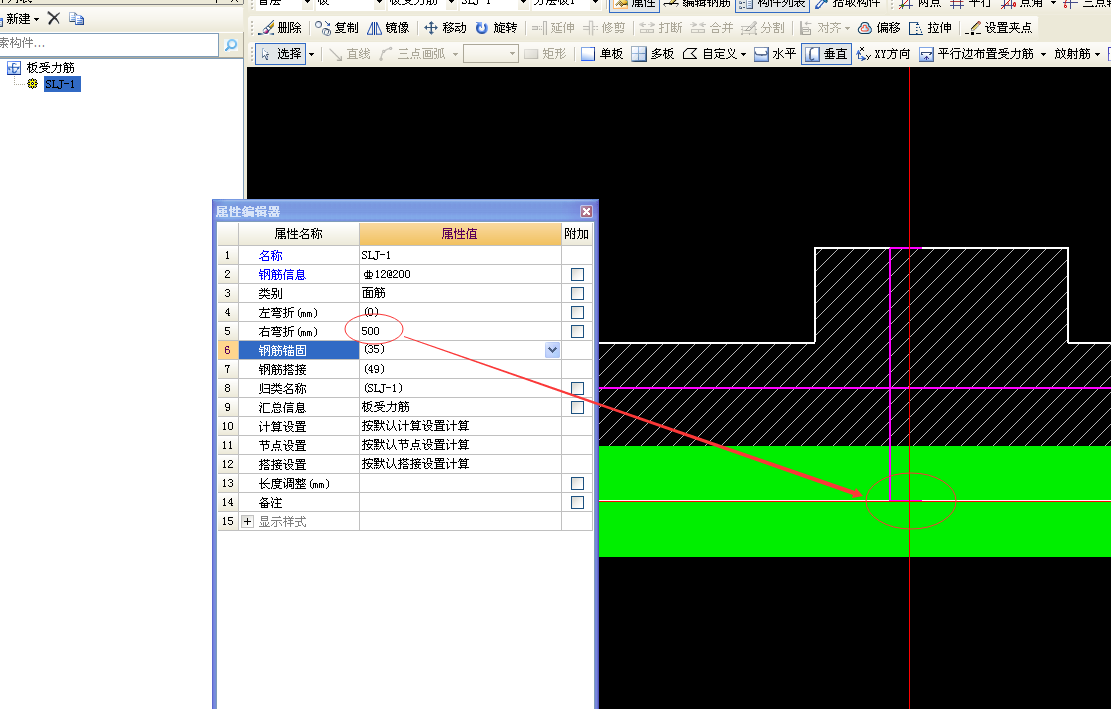Click the 钢筋搭接 value cell (49)
This screenshot has width=1111, height=709.
pyautogui.click(x=460, y=369)
